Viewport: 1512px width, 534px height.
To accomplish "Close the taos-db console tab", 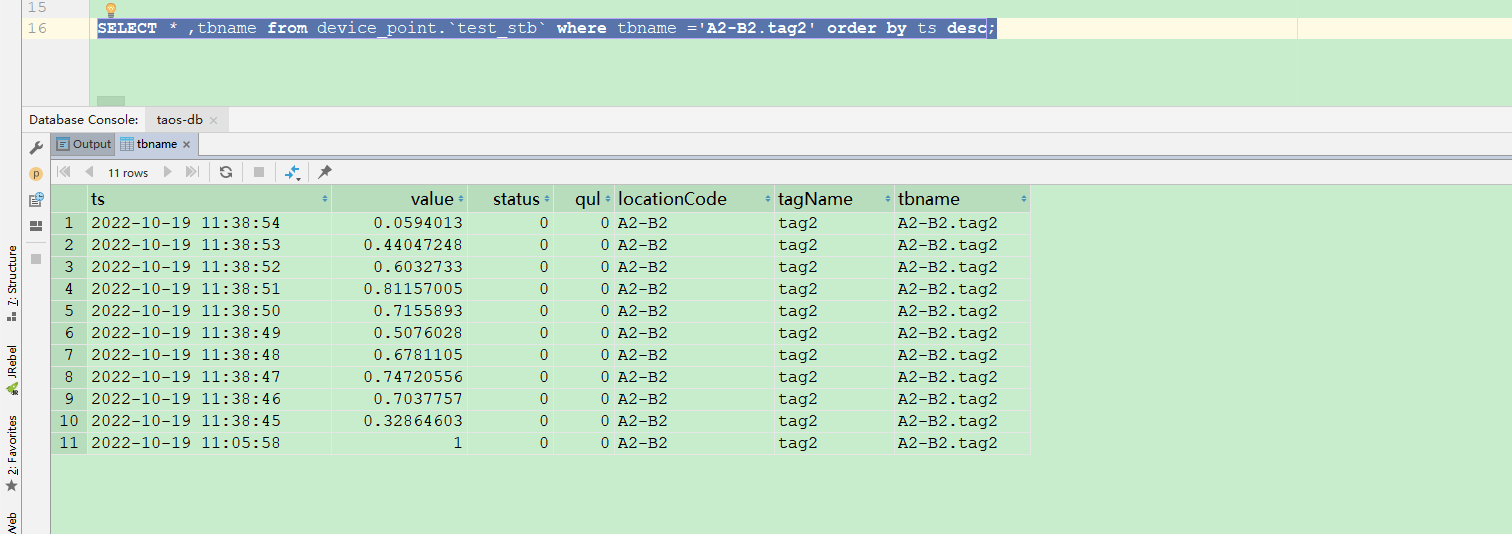I will pos(213,120).
